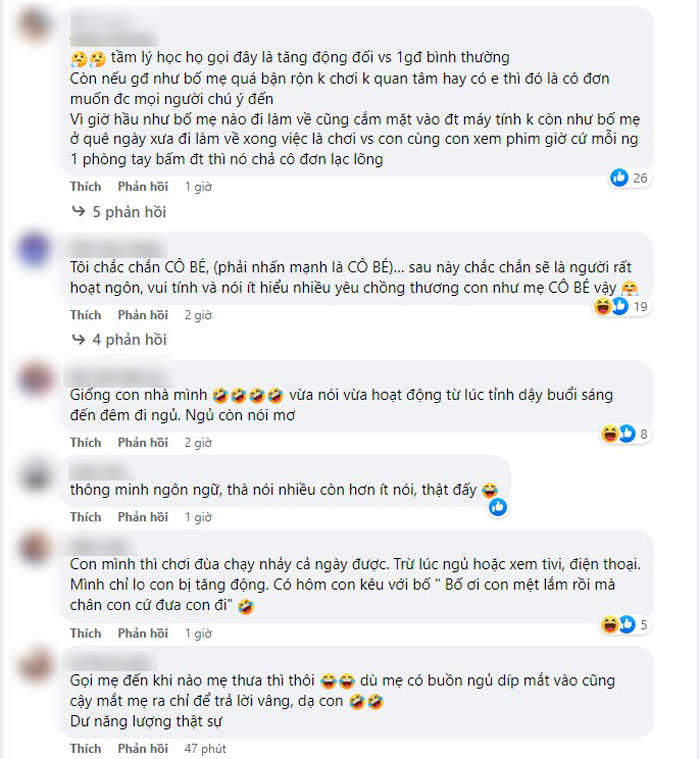Open the last commenter's blurred avatar
The width and height of the screenshot is (700, 759).
35,665
